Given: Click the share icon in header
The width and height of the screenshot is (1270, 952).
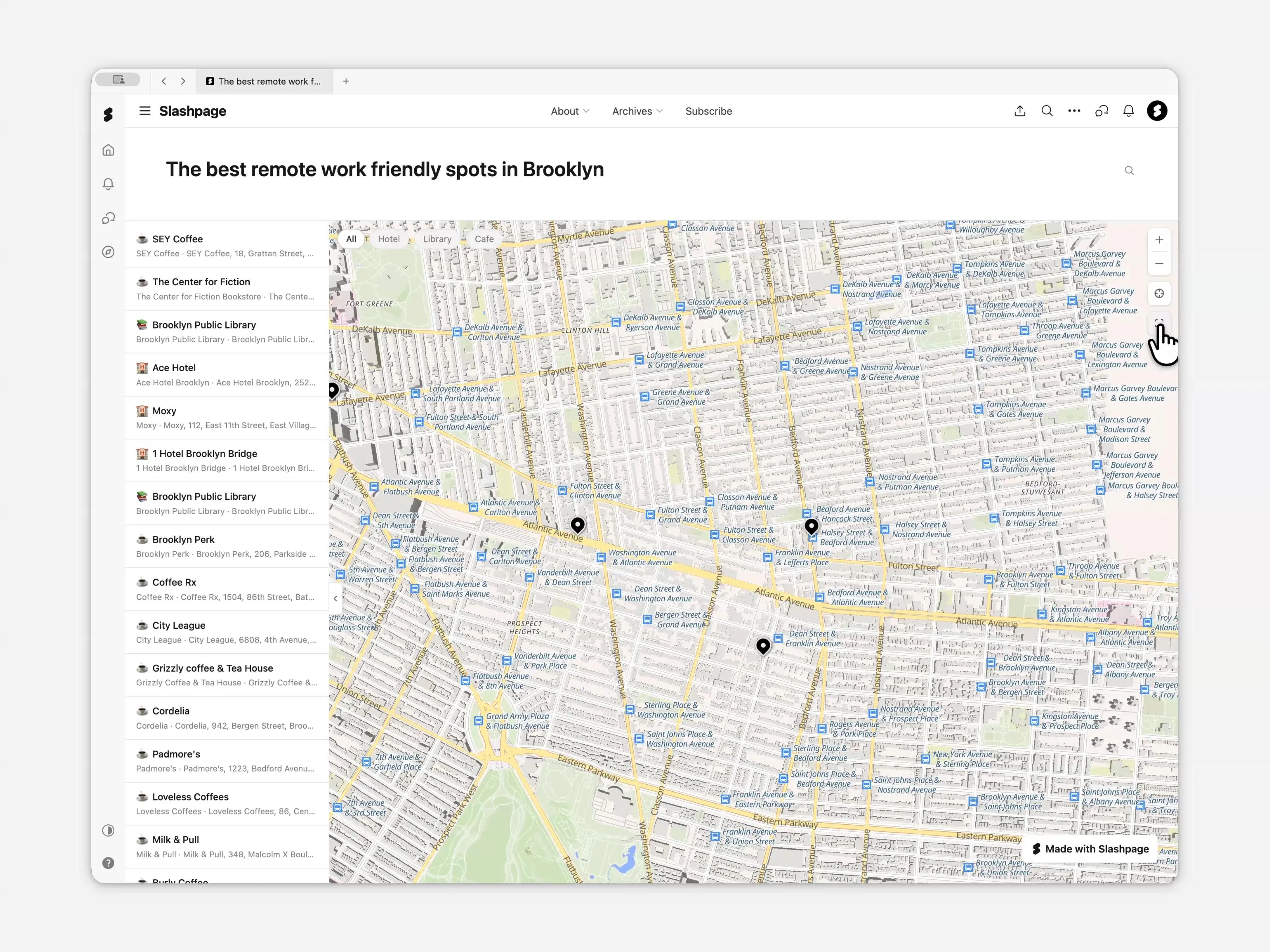Looking at the screenshot, I should (x=1020, y=111).
